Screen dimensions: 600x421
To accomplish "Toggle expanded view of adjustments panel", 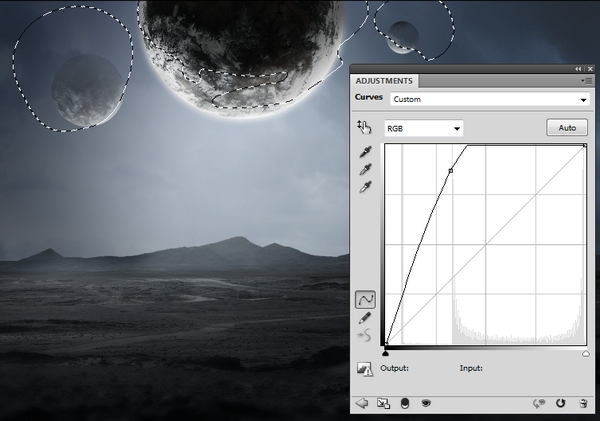I will click(x=382, y=403).
